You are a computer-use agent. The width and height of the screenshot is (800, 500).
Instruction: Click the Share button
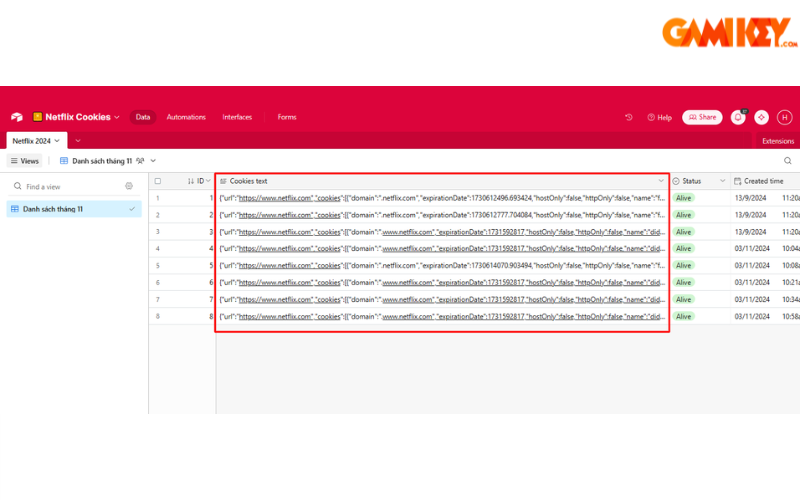(702, 117)
